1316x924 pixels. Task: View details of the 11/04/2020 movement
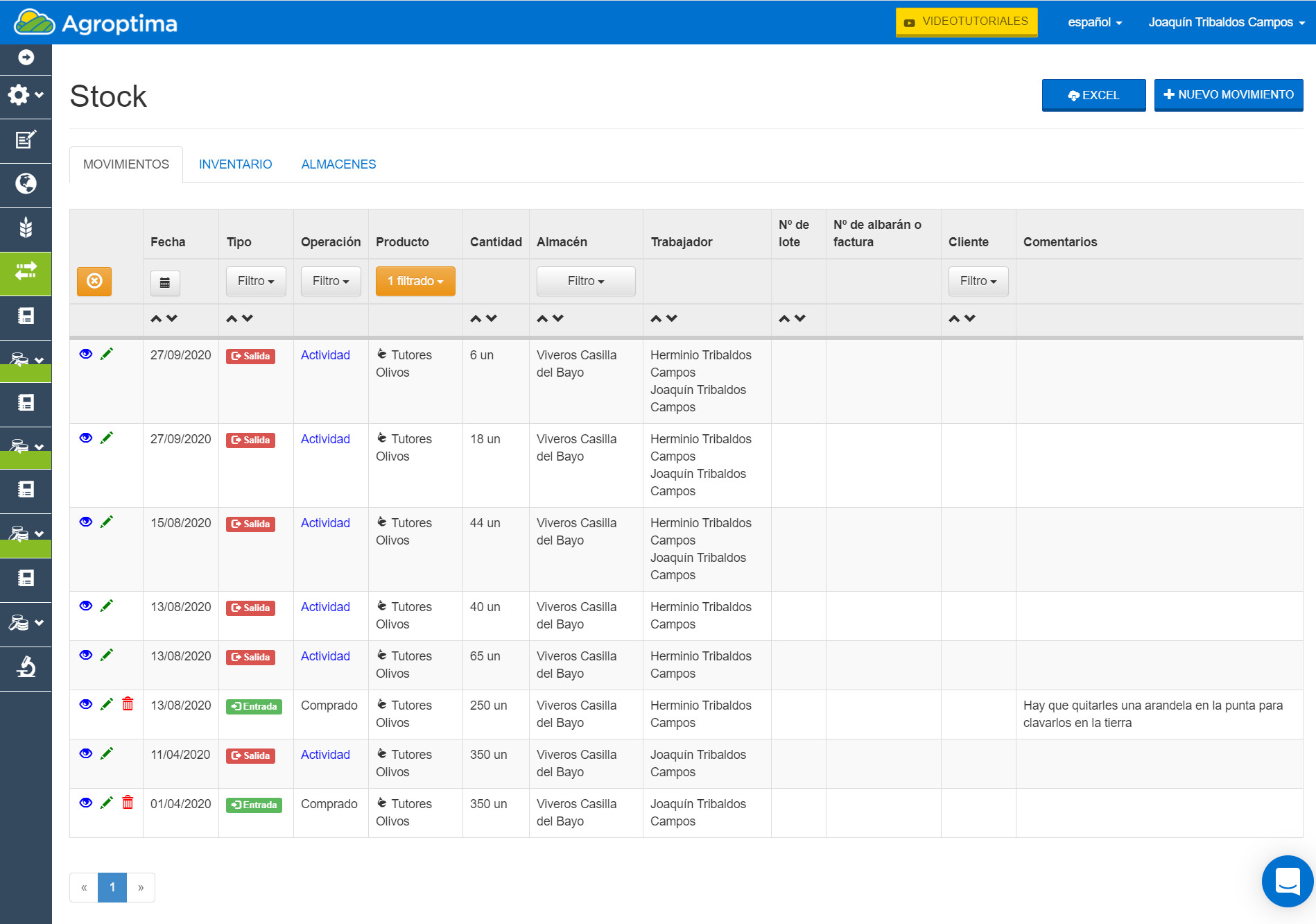tap(86, 753)
